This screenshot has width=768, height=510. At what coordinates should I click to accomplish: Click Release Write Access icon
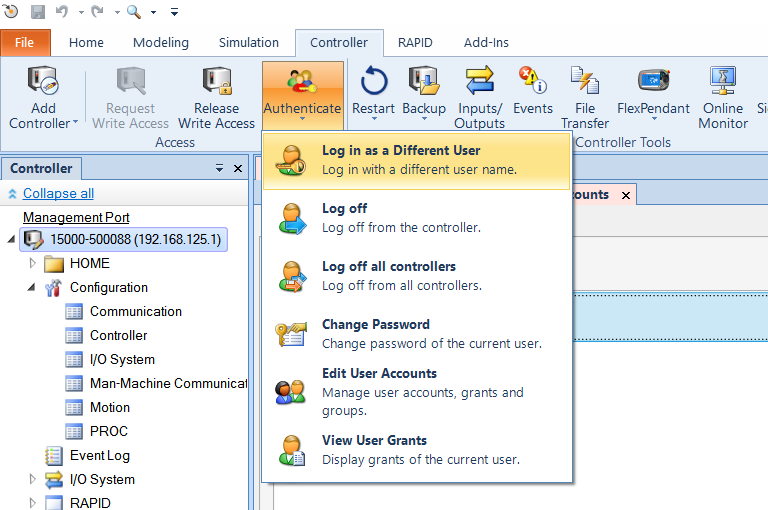coord(216,81)
